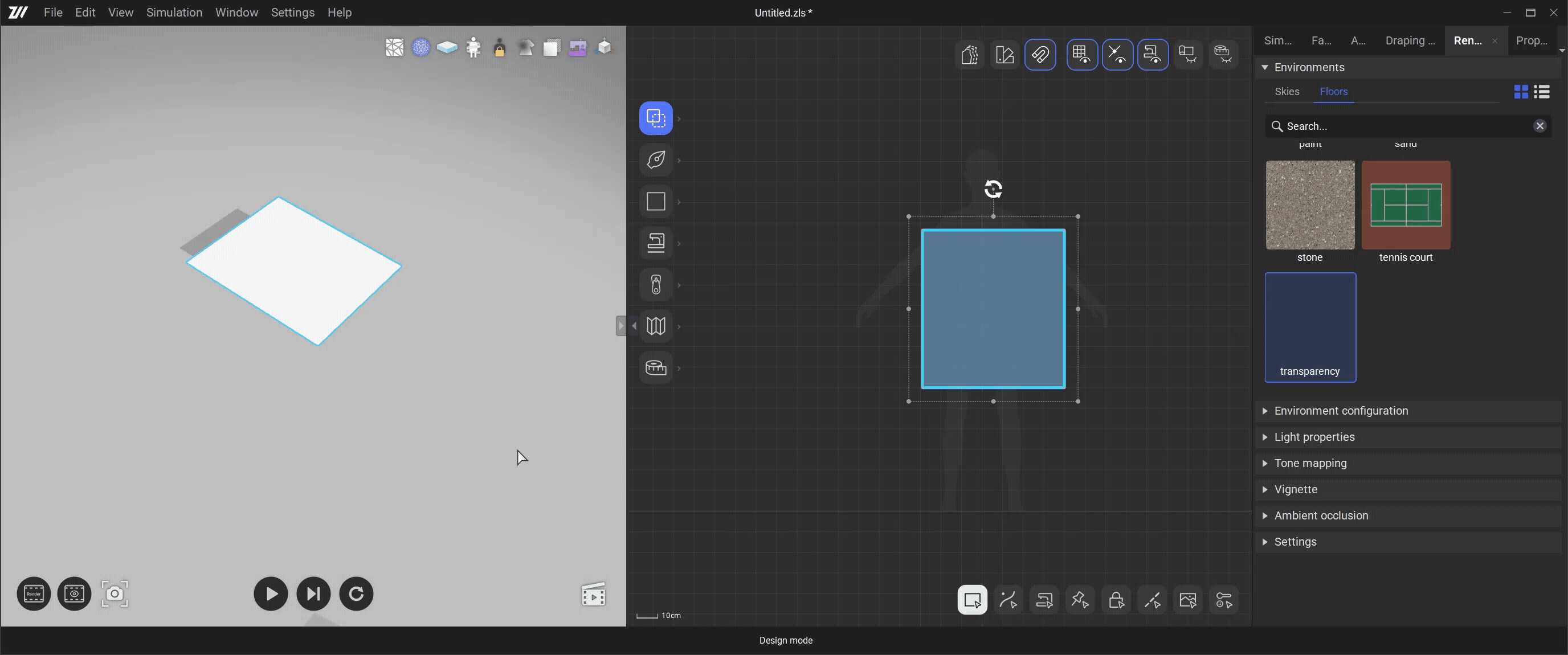Collapse the Environments section
The width and height of the screenshot is (1568, 655).
(x=1265, y=68)
